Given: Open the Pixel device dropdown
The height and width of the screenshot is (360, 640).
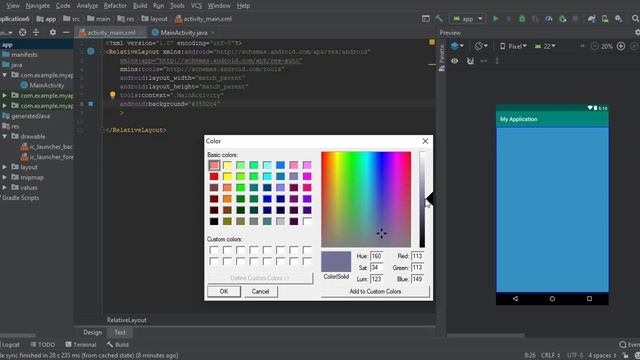Looking at the screenshot, I should (513, 46).
